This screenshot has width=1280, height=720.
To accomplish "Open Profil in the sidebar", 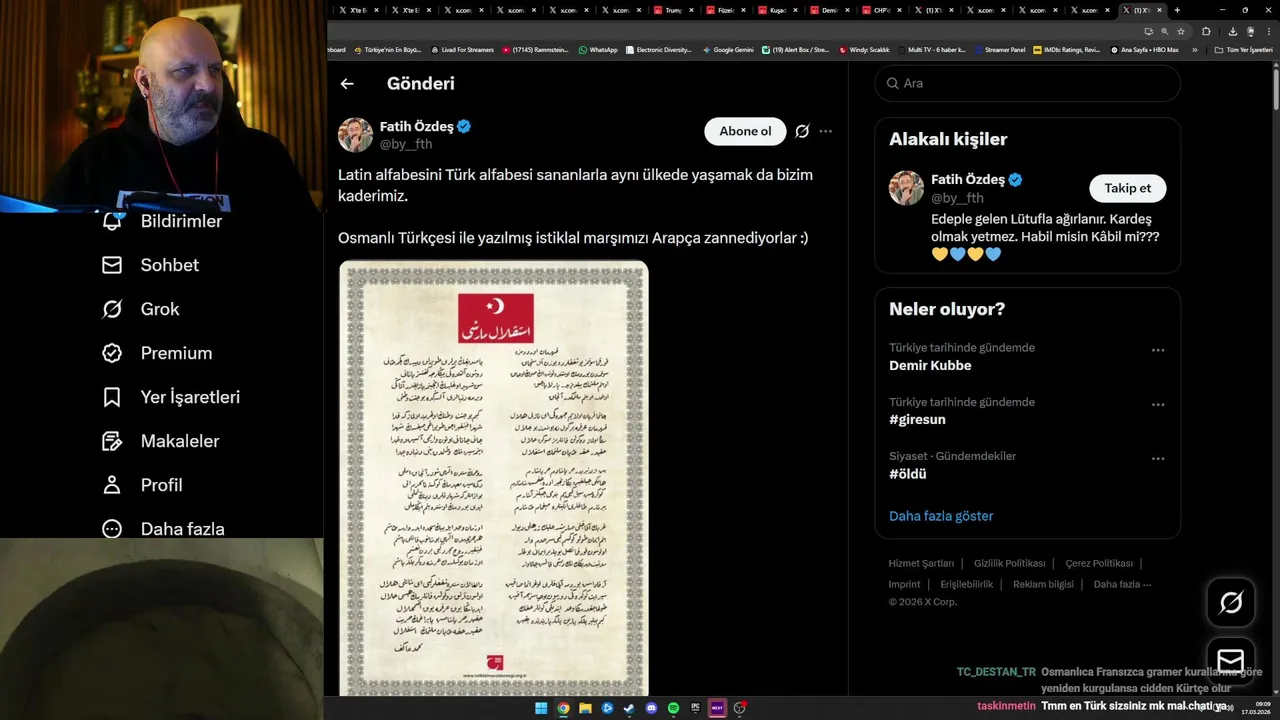I will (142, 485).
